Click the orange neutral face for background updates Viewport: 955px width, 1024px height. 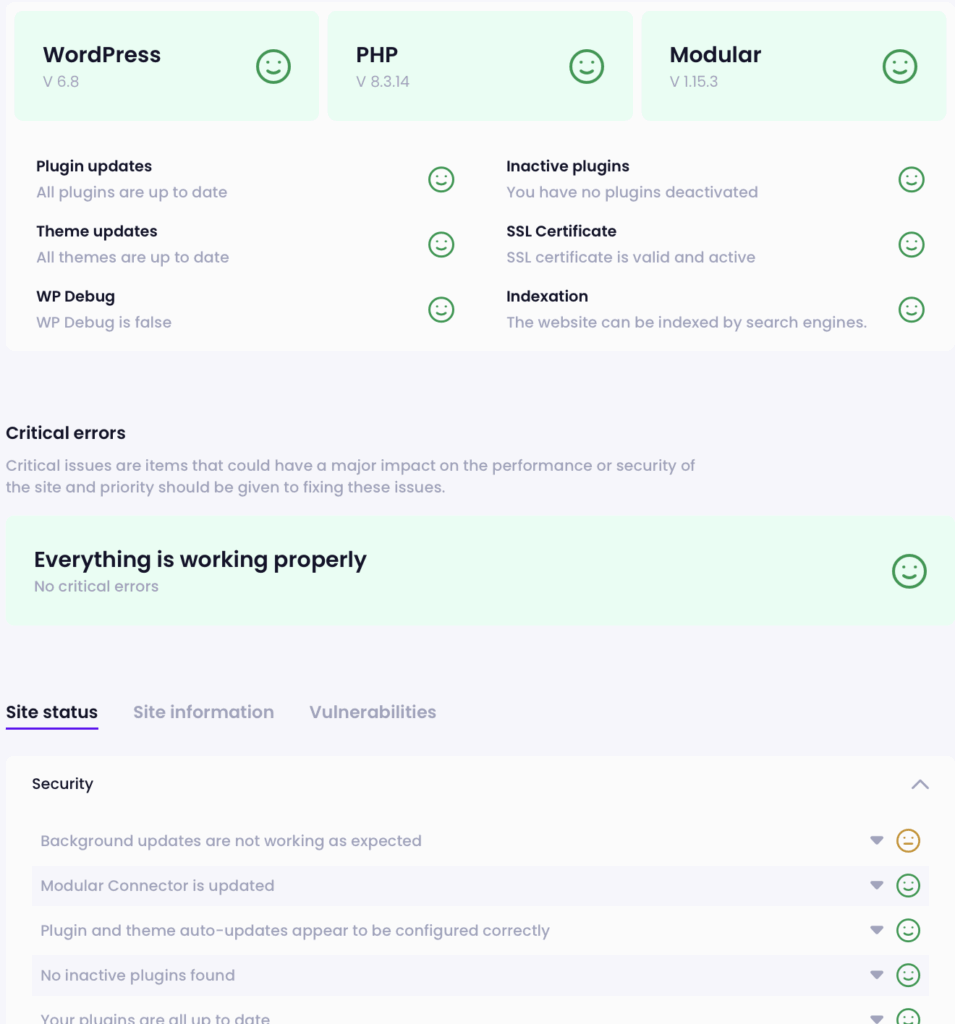pos(908,840)
